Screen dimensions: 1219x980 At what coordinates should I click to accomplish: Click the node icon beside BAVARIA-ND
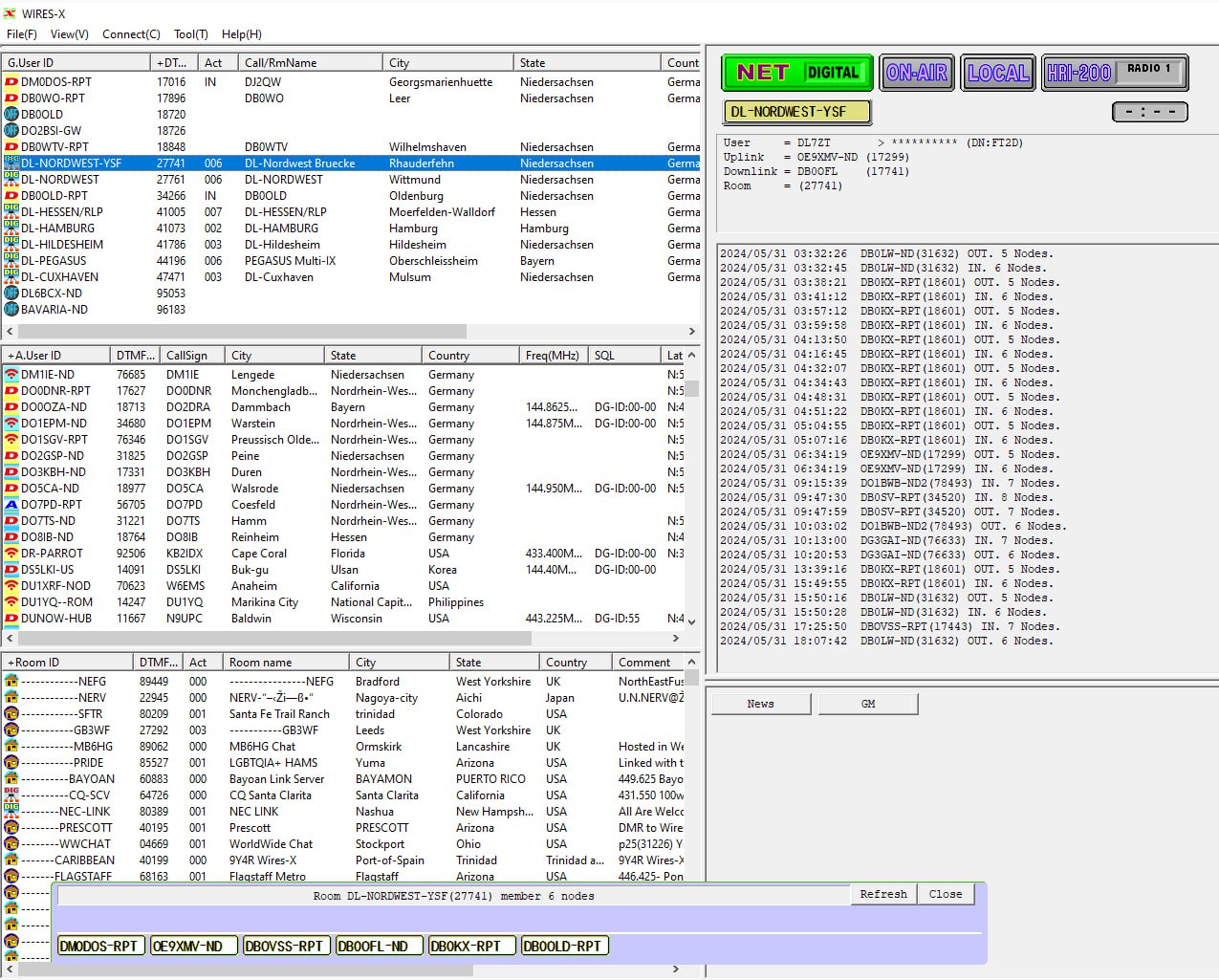click(10, 310)
